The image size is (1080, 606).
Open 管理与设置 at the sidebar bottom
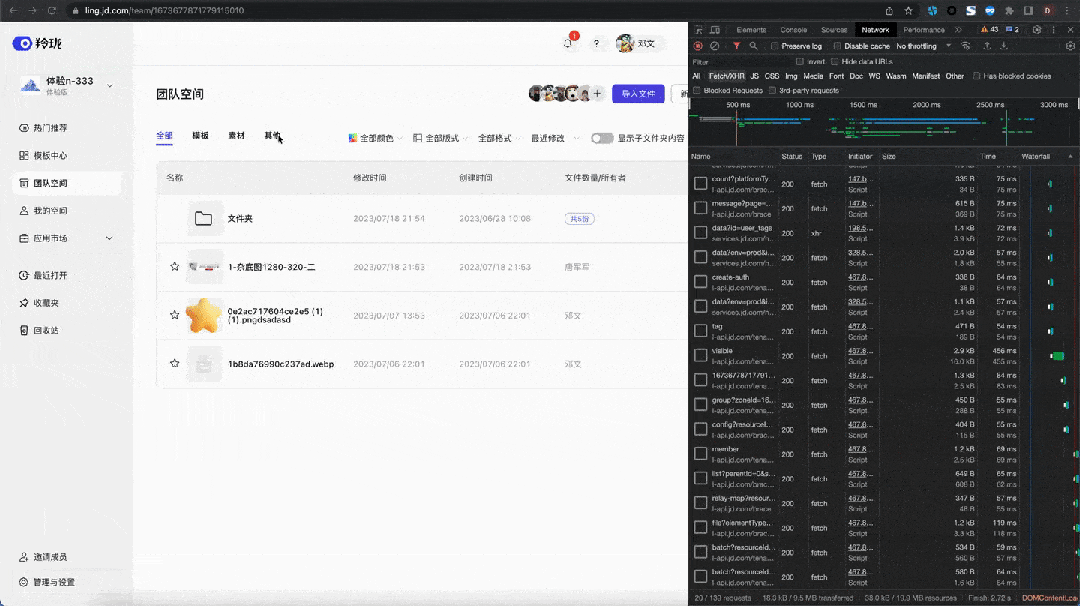55,581
